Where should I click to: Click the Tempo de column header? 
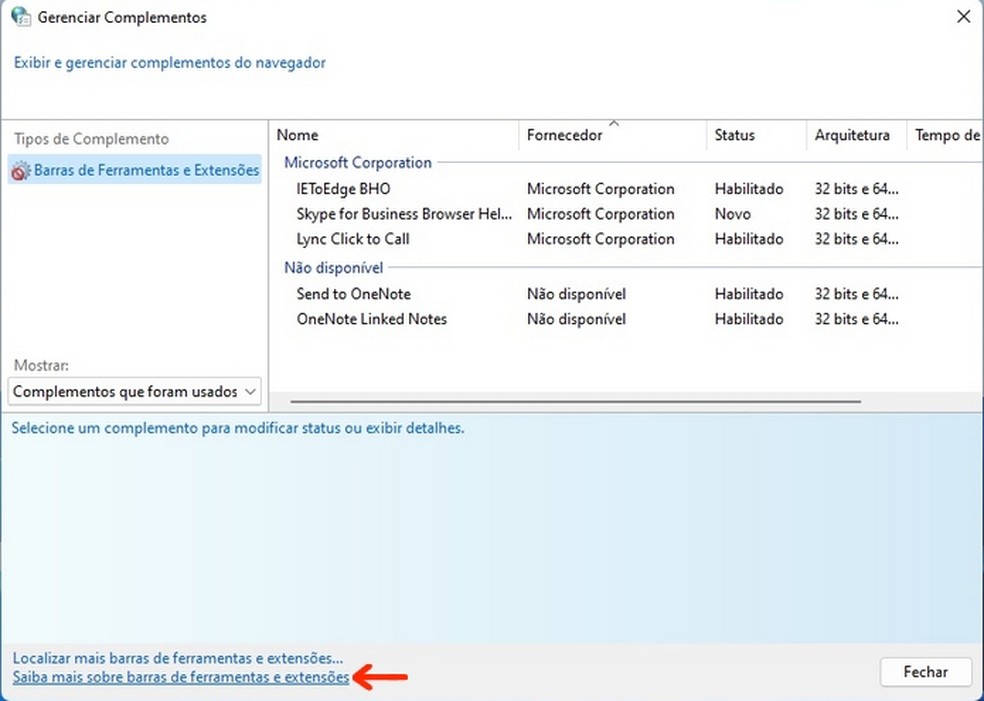pyautogui.click(x=946, y=135)
